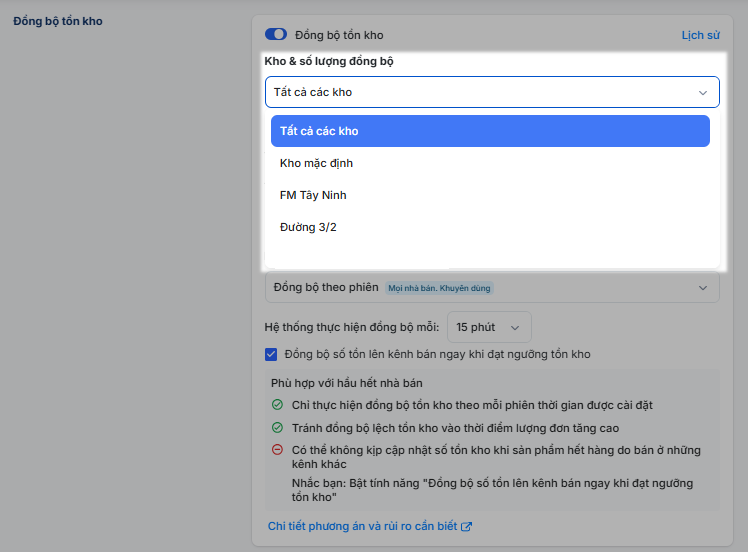Click the chevron on Đồng bộ theo phiên row
The height and width of the screenshot is (552, 748).
point(702,288)
